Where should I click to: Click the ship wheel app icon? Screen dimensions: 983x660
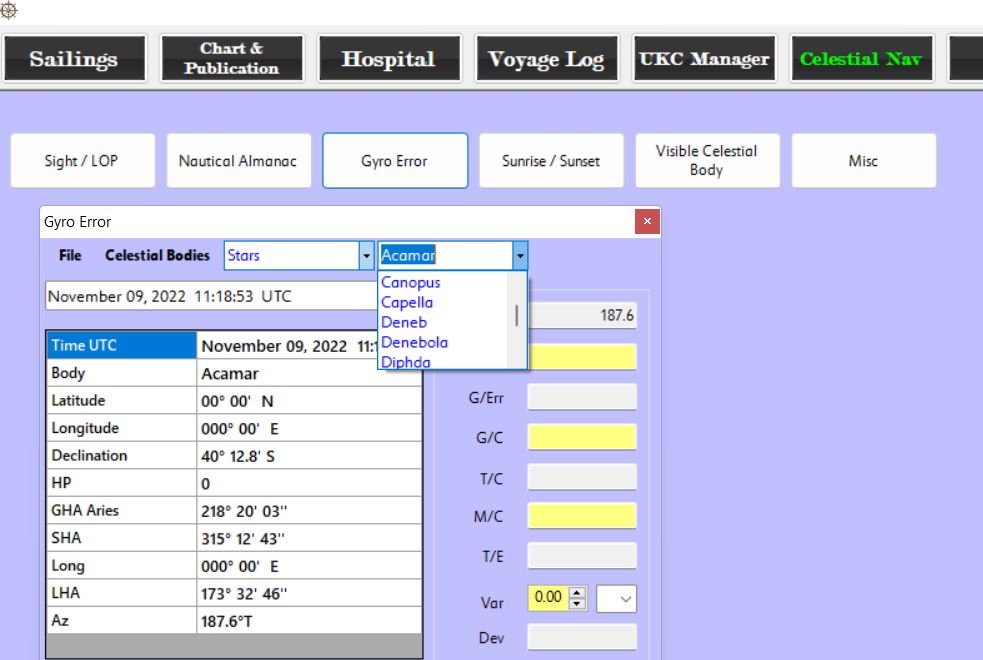9,9
